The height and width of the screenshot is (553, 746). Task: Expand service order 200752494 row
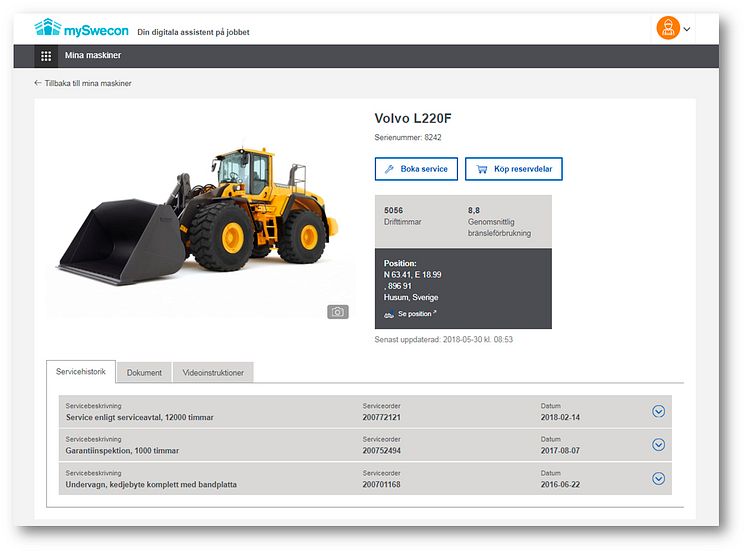coord(658,444)
